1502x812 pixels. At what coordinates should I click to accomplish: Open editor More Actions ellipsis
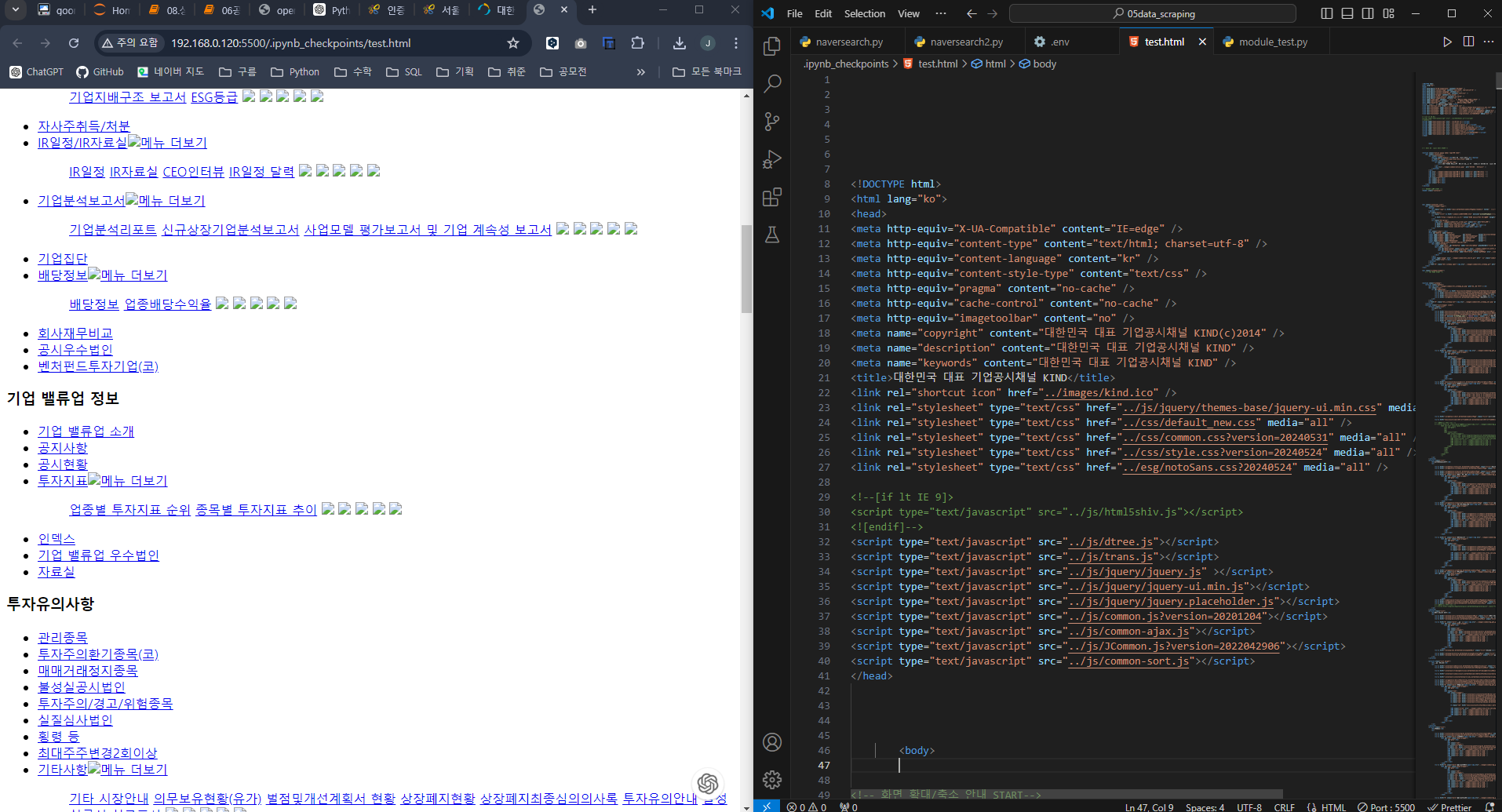tap(1489, 42)
